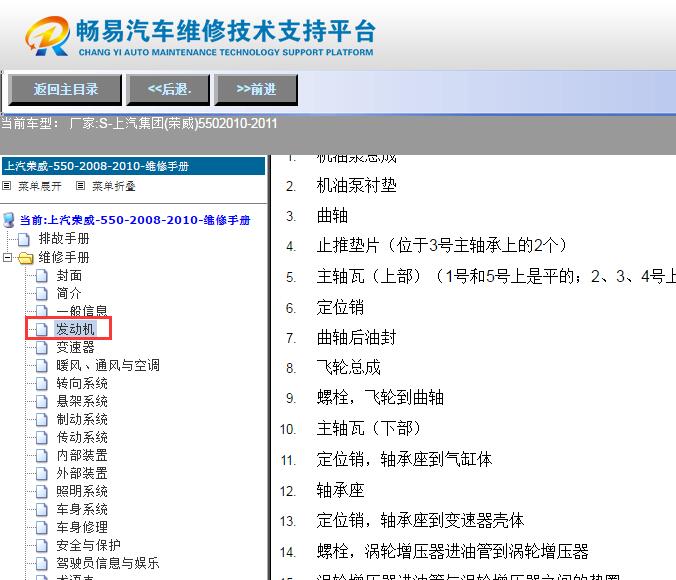Open the 驾驶员信息与娱乐 tree item
The height and width of the screenshot is (580, 676).
click(x=108, y=563)
